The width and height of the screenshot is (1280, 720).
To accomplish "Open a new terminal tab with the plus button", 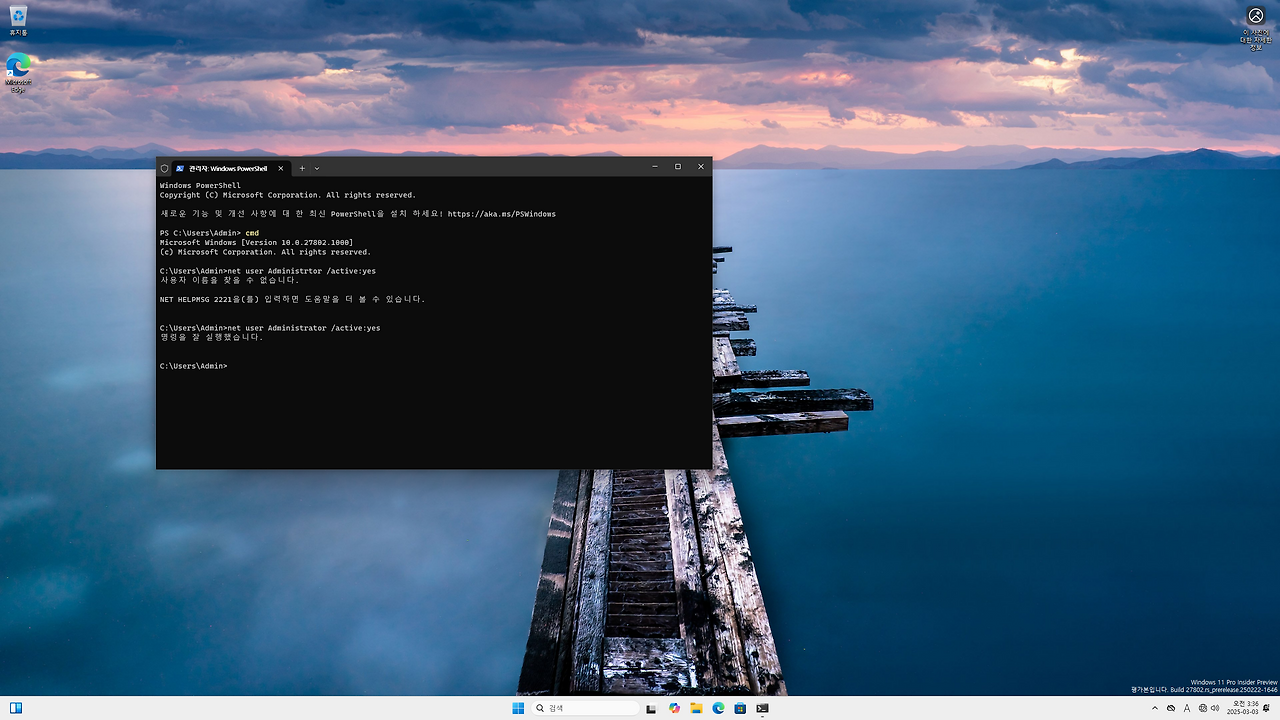I will [302, 168].
